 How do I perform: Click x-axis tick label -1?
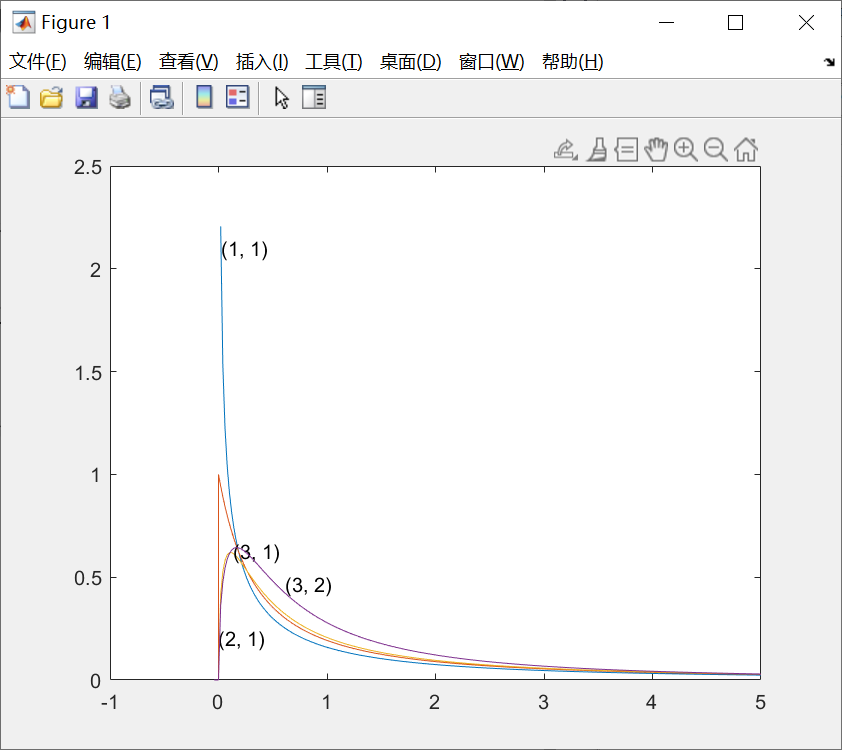pos(110,702)
